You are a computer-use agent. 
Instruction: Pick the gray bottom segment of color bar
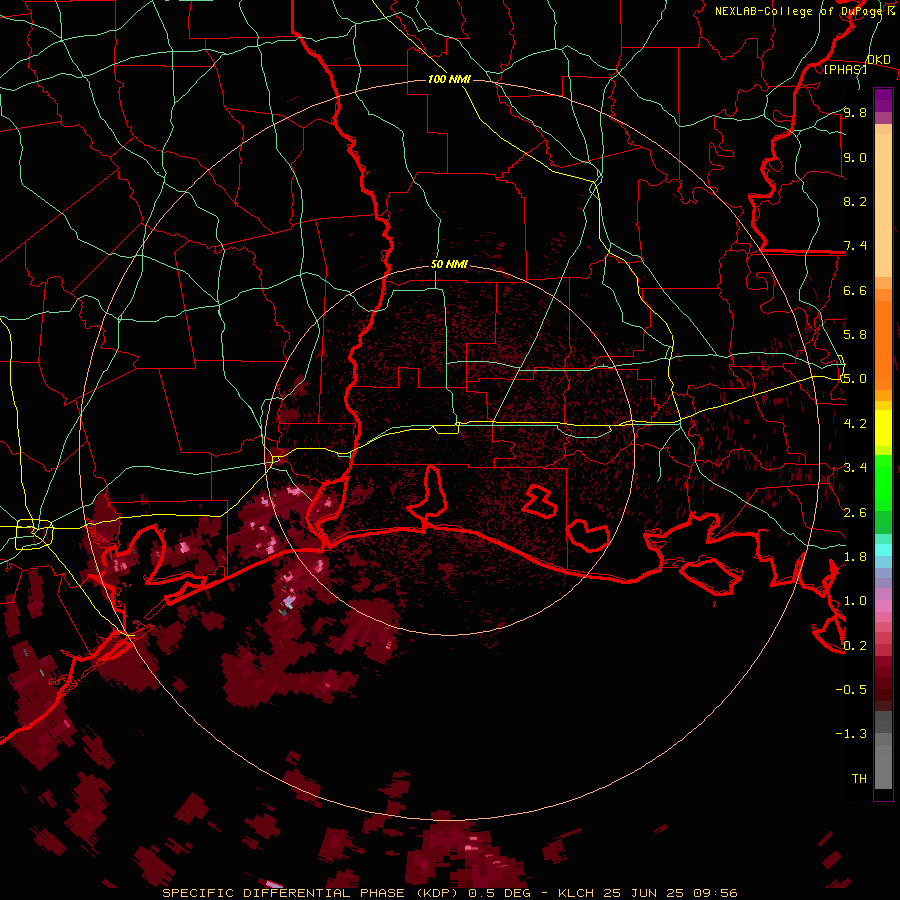tap(883, 766)
